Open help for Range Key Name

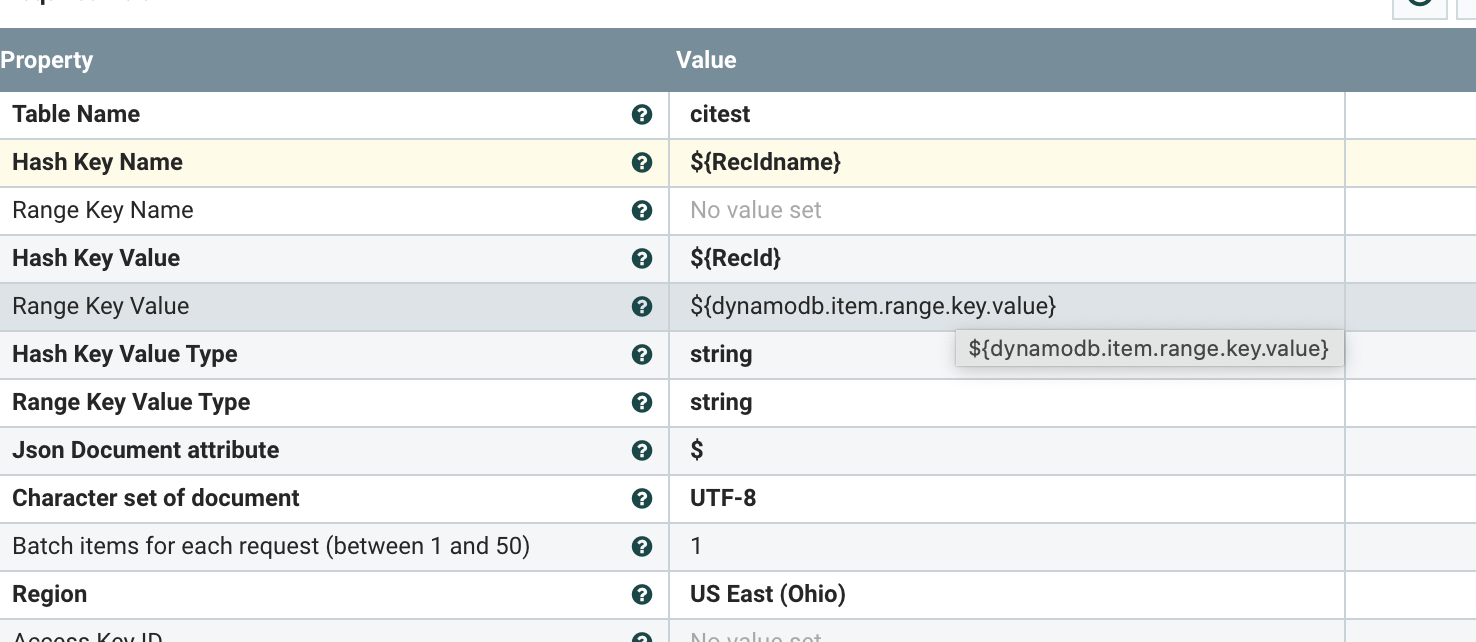coord(643,210)
